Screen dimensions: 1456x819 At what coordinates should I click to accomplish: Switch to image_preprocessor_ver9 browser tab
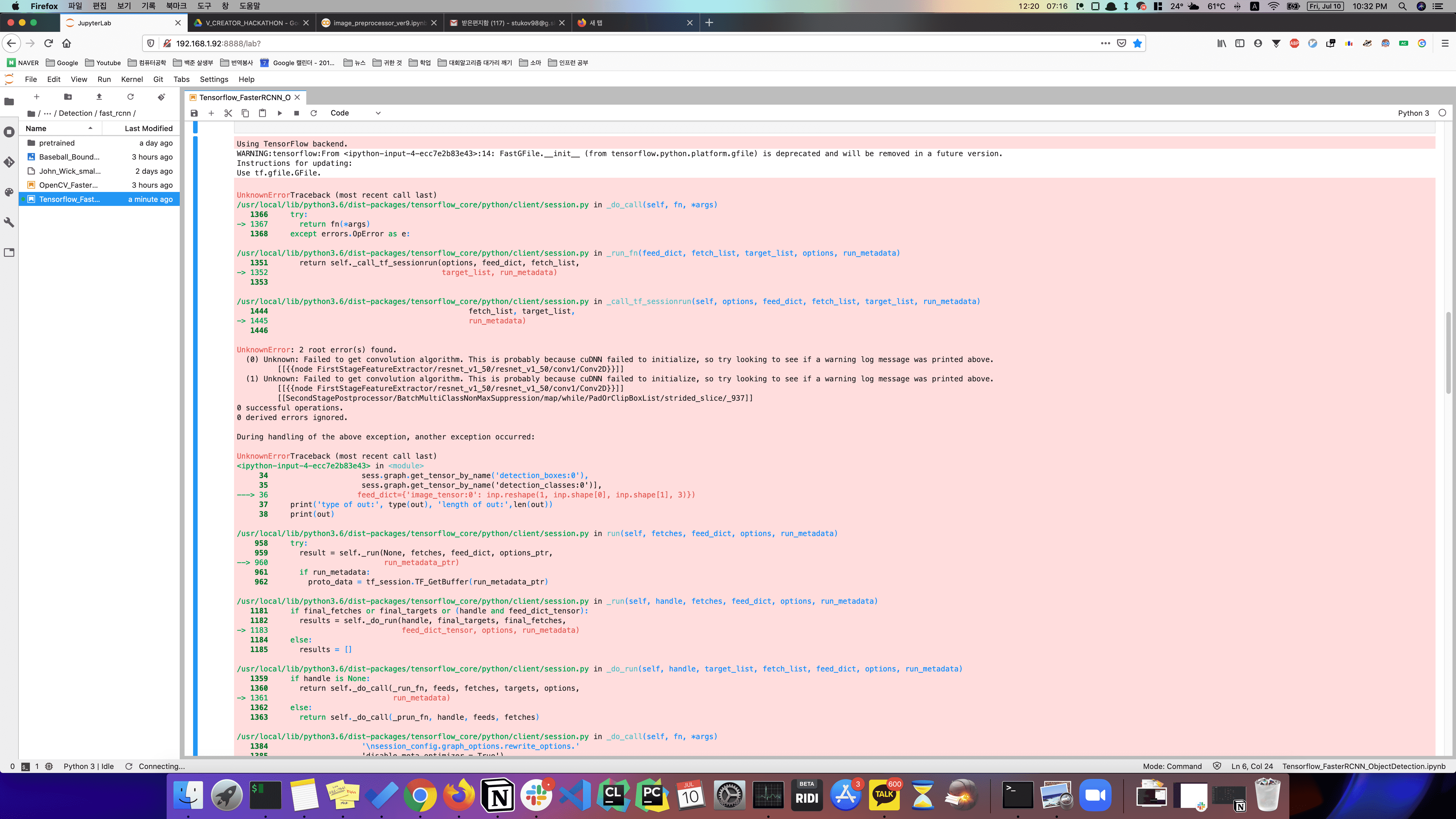pos(378,23)
